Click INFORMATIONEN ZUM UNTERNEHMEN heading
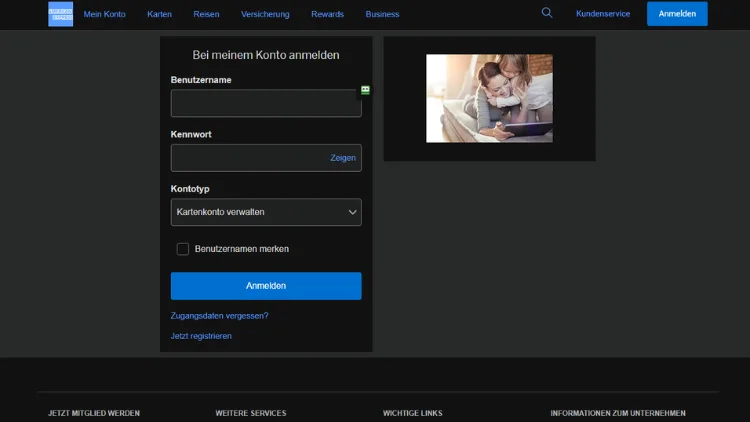Screen dimensions: 750x422 tap(618, 413)
